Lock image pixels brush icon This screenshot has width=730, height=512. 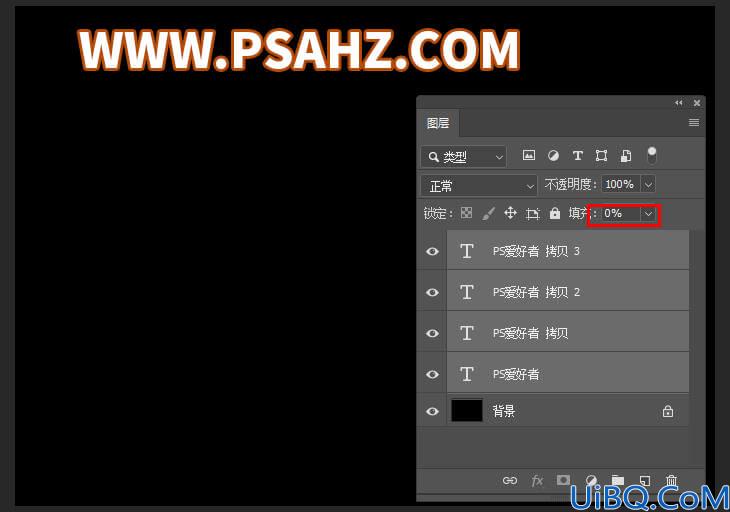(488, 214)
